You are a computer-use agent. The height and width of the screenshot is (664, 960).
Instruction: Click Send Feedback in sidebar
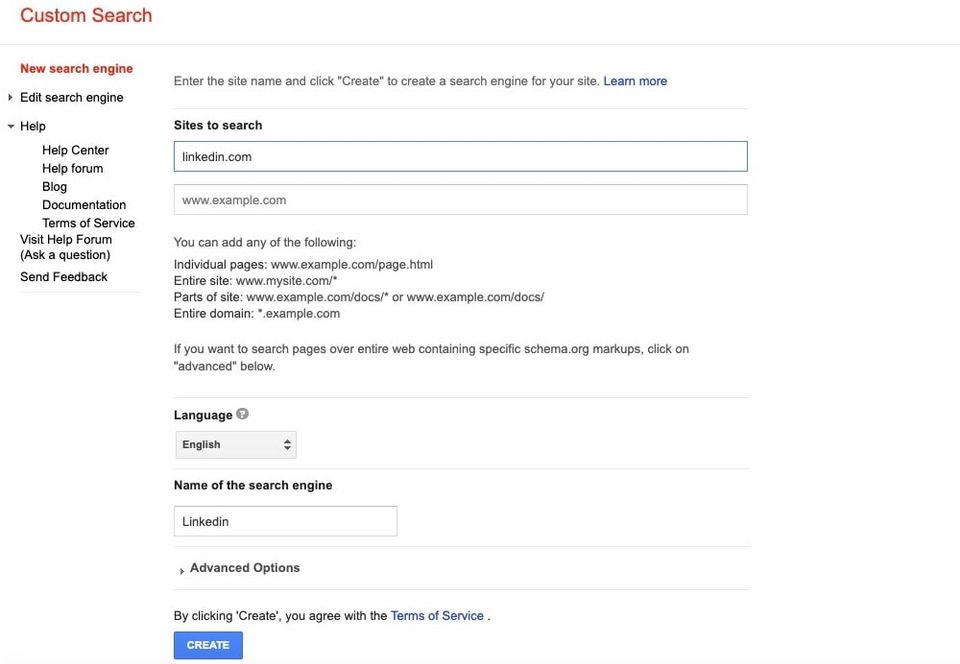click(x=64, y=277)
